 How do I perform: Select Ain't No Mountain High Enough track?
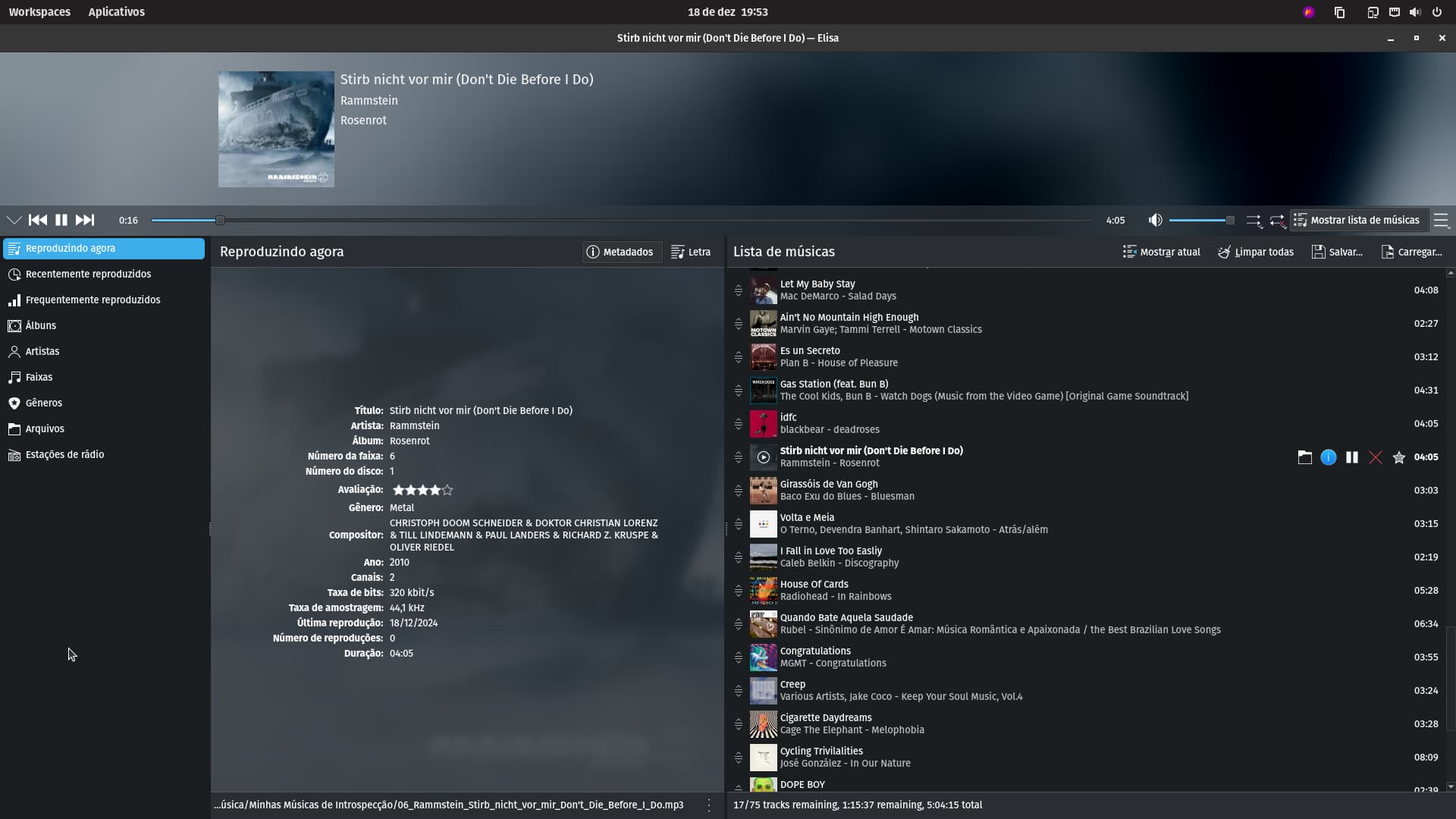point(1085,323)
